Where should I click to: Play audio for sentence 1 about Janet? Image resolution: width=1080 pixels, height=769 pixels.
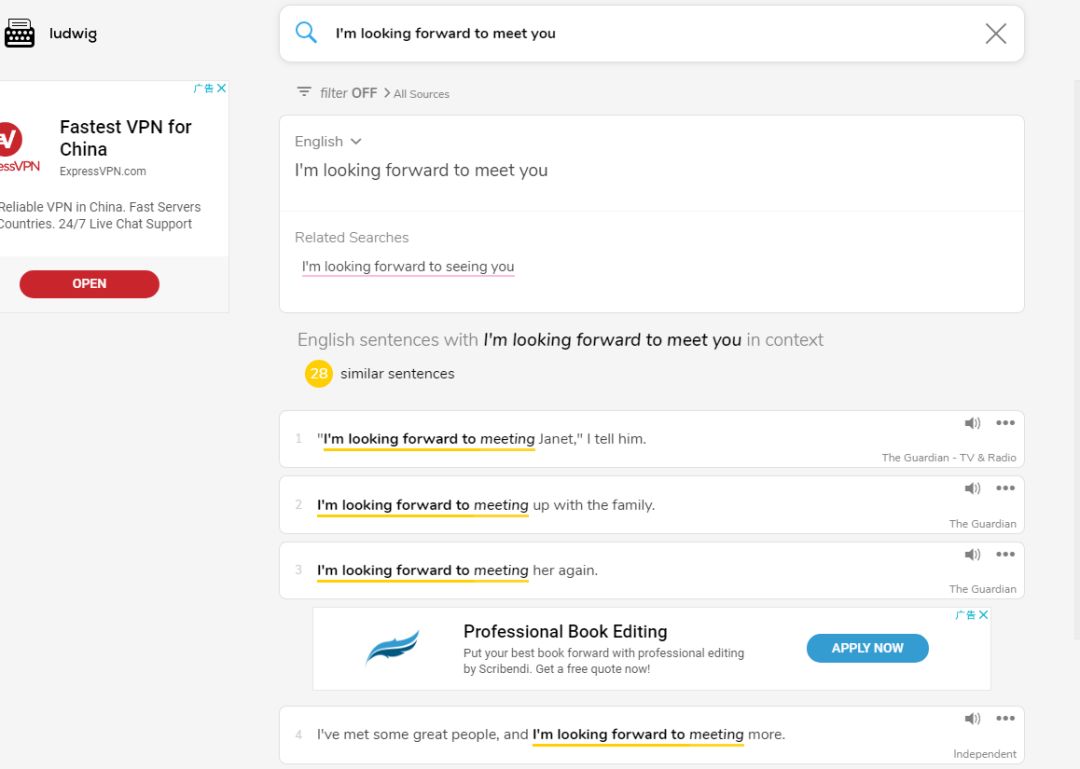click(972, 423)
